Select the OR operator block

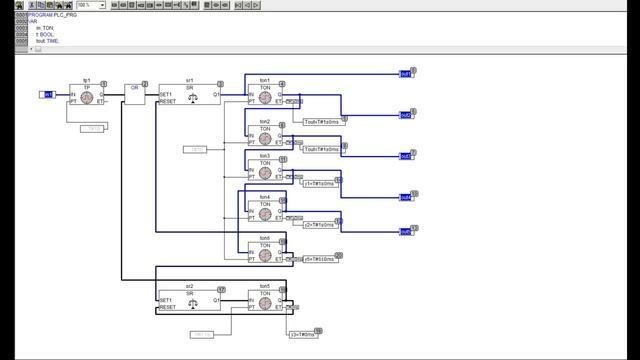pyautogui.click(x=134, y=94)
